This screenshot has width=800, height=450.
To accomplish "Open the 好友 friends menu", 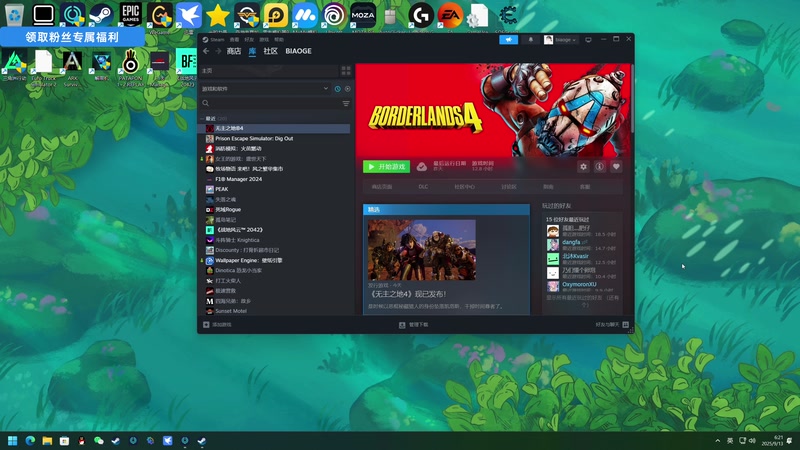I will point(249,39).
